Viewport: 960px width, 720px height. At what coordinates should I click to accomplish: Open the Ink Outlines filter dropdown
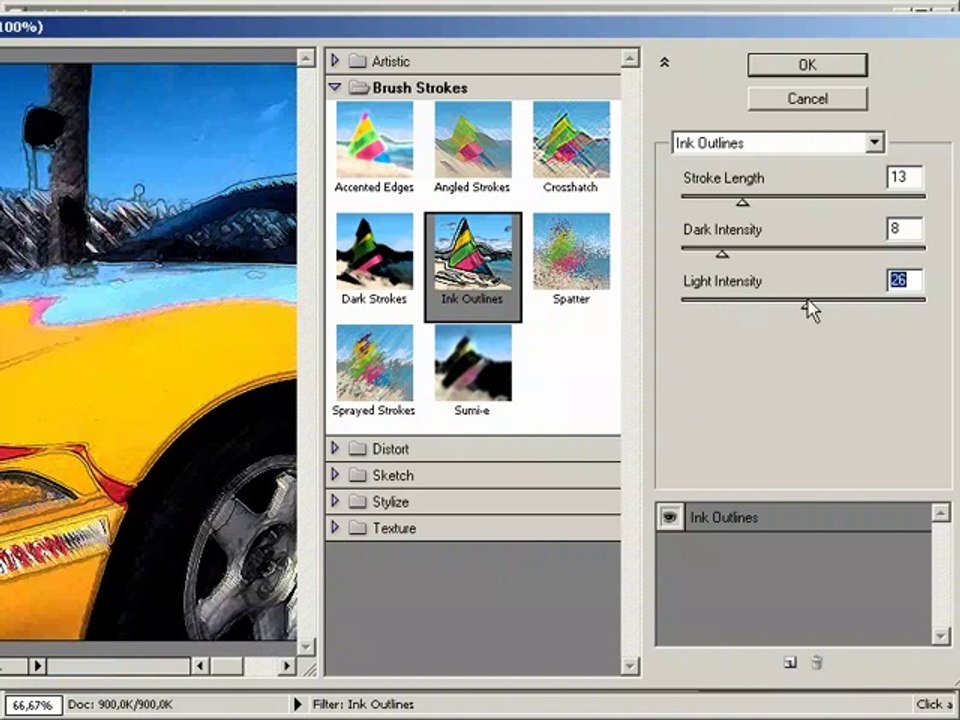(x=874, y=143)
